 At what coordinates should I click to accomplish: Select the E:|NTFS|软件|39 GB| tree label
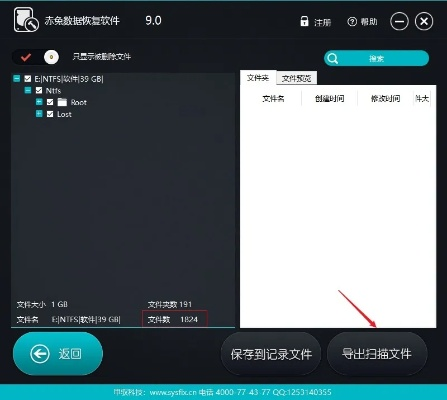69,79
